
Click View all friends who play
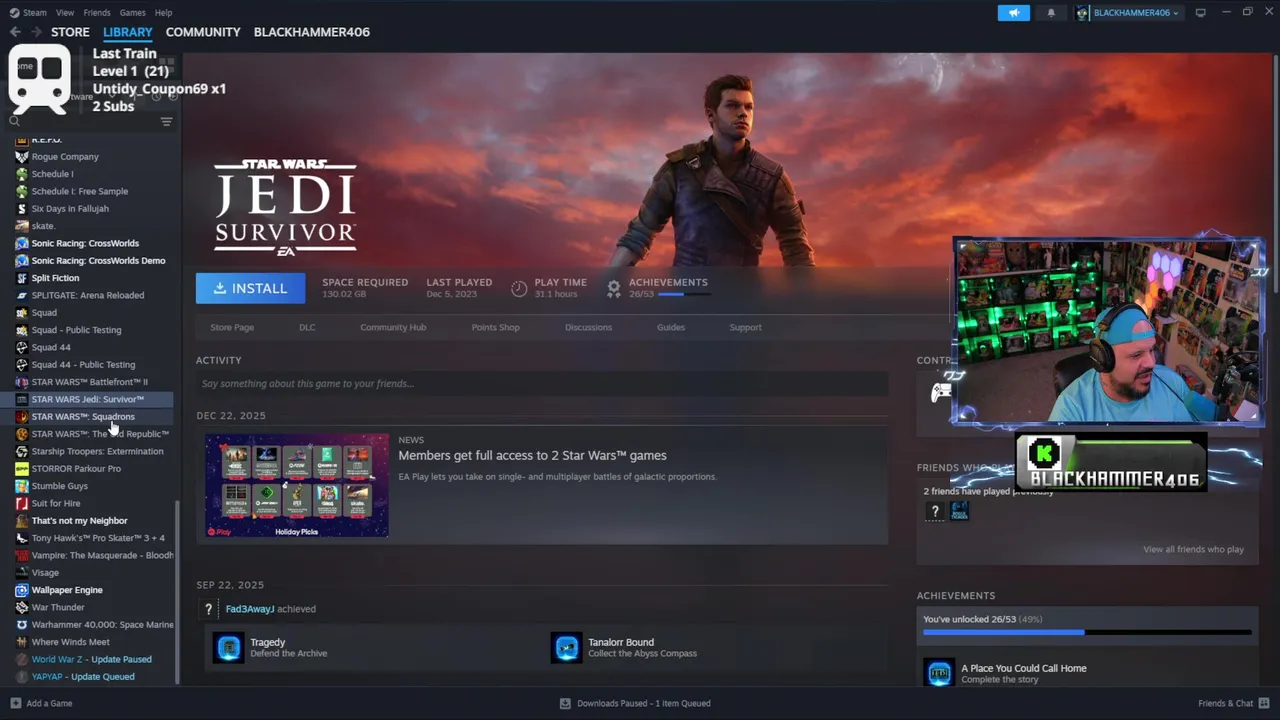1193,549
